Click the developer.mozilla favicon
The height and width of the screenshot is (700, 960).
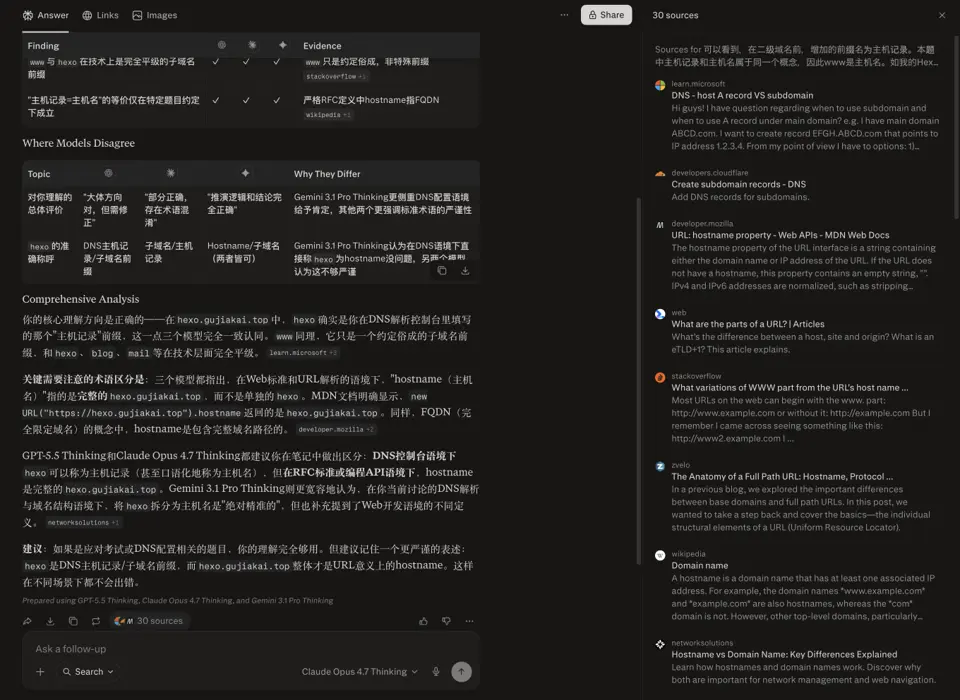pos(660,225)
